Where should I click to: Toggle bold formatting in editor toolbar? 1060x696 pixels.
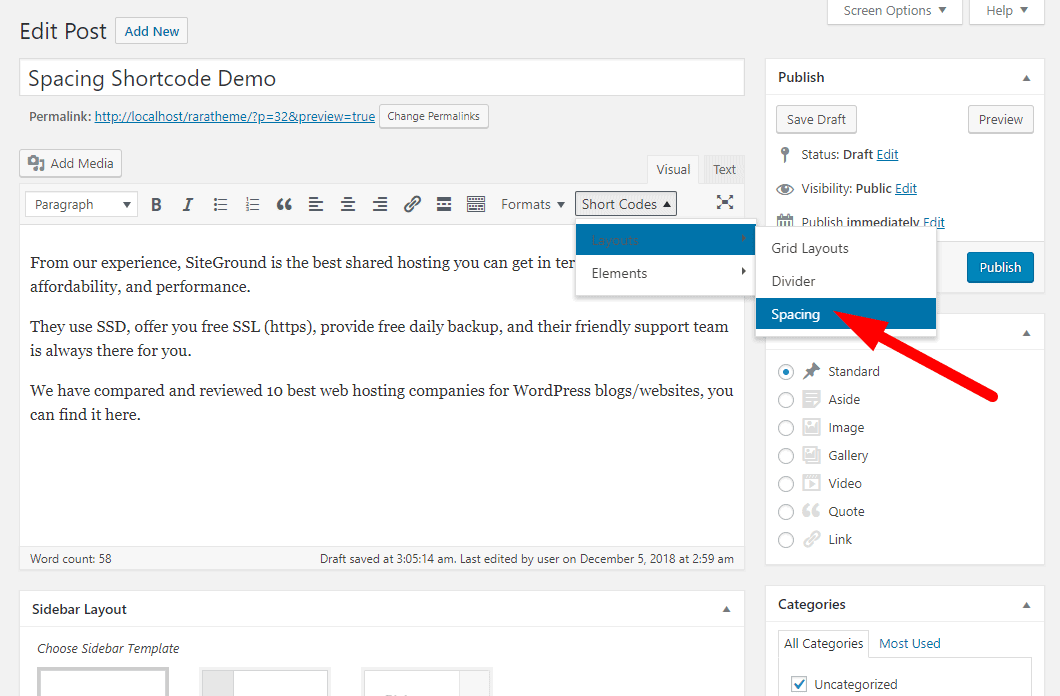pyautogui.click(x=156, y=204)
